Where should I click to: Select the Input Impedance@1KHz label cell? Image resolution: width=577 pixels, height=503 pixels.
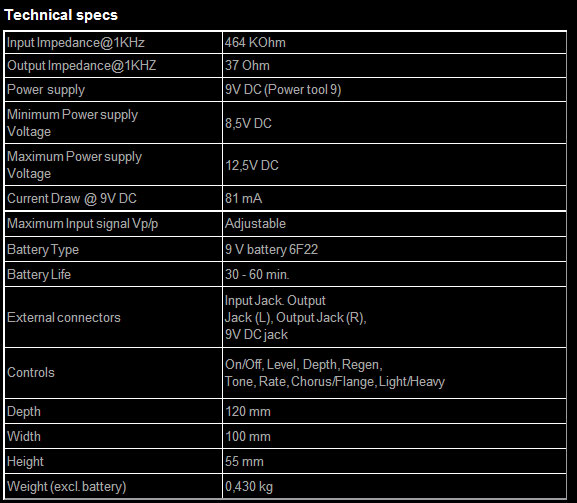click(x=113, y=43)
